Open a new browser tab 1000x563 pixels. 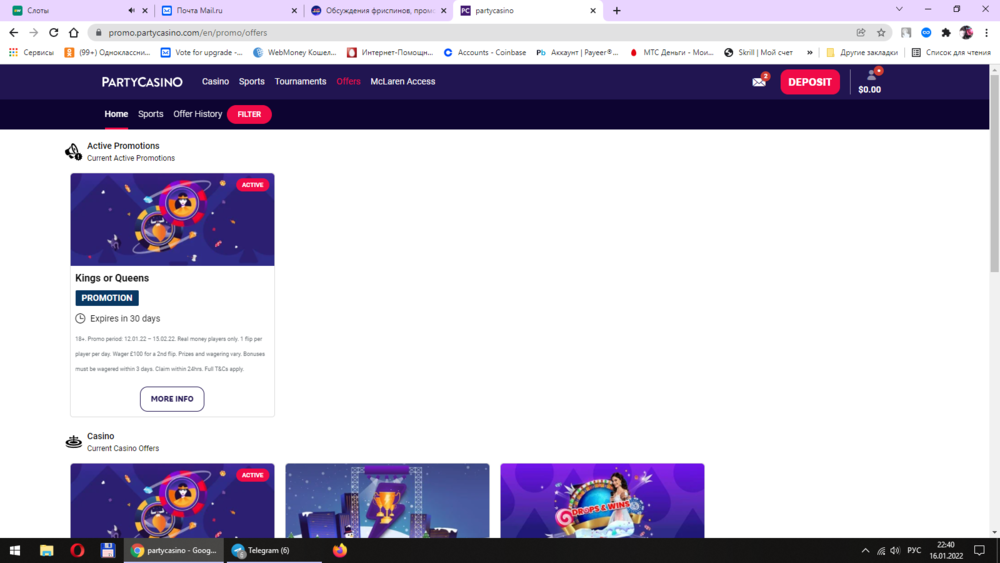point(617,10)
